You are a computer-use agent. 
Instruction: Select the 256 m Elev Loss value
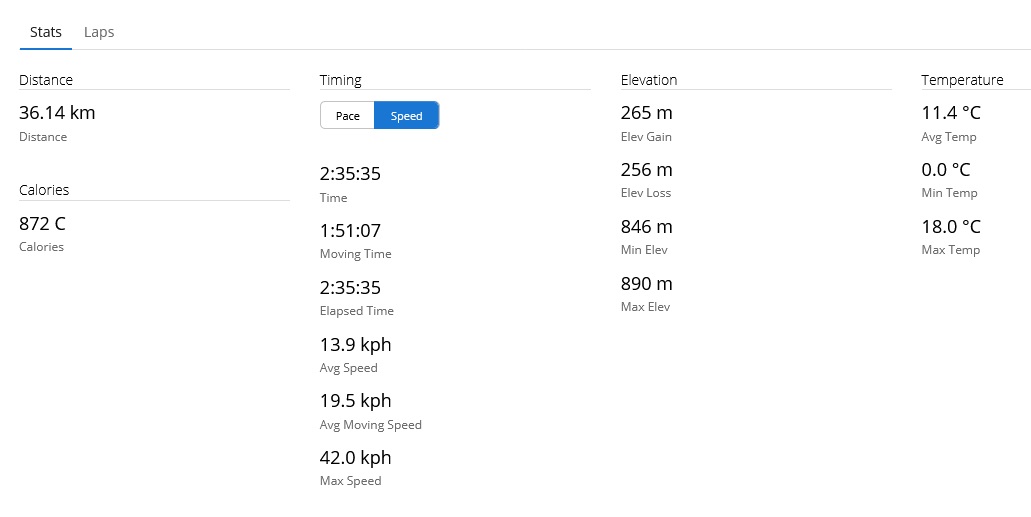coord(646,170)
